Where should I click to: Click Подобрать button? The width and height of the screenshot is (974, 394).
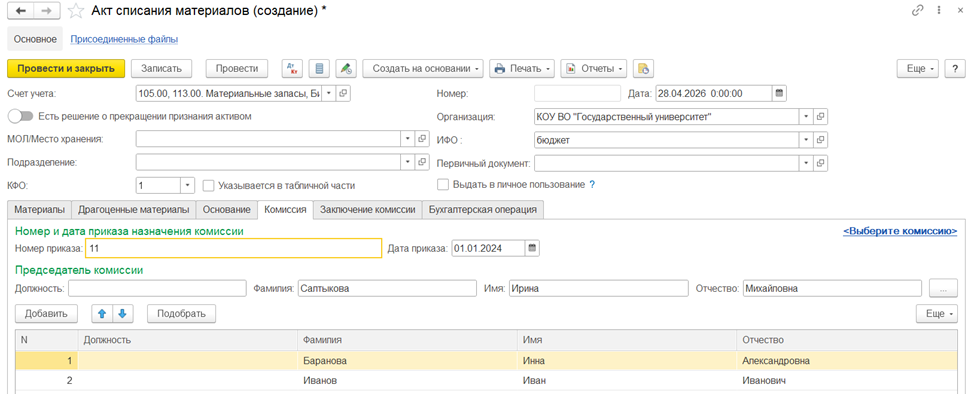click(181, 314)
